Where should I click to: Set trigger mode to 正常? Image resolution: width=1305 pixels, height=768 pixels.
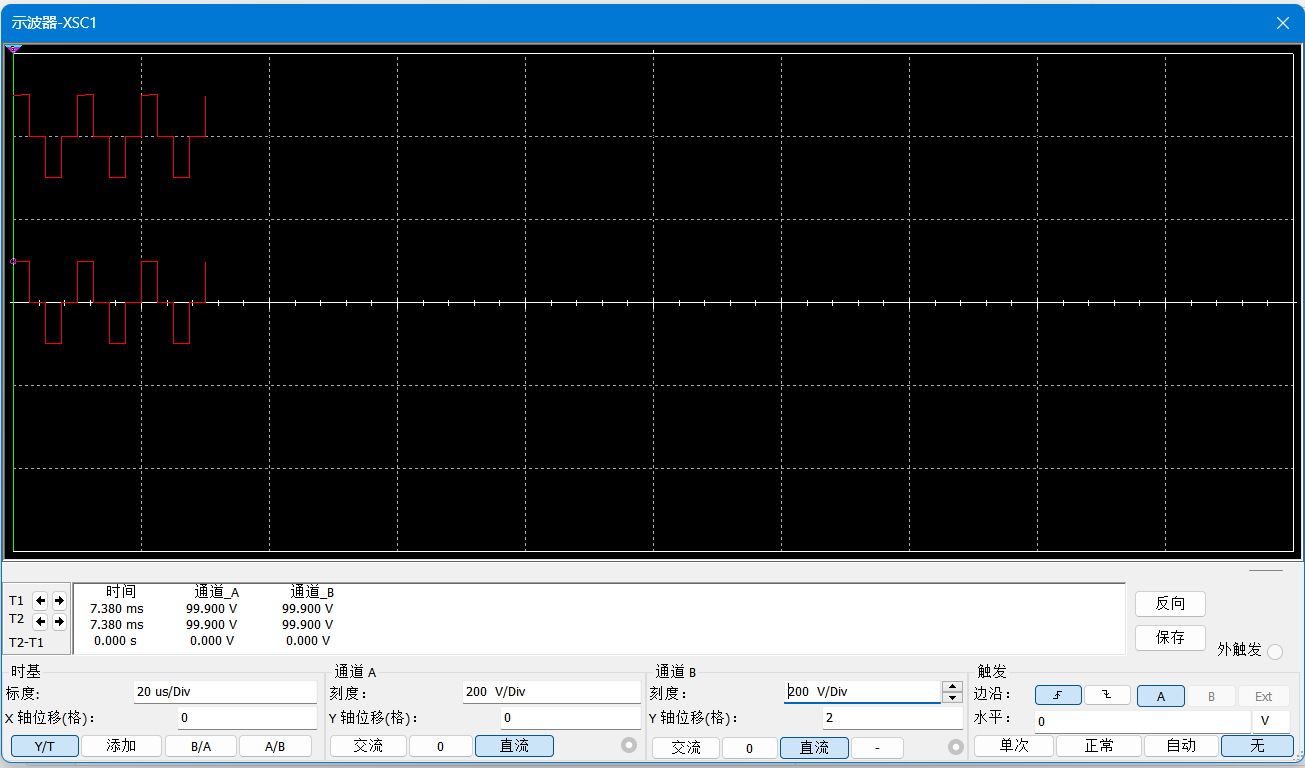1097,746
